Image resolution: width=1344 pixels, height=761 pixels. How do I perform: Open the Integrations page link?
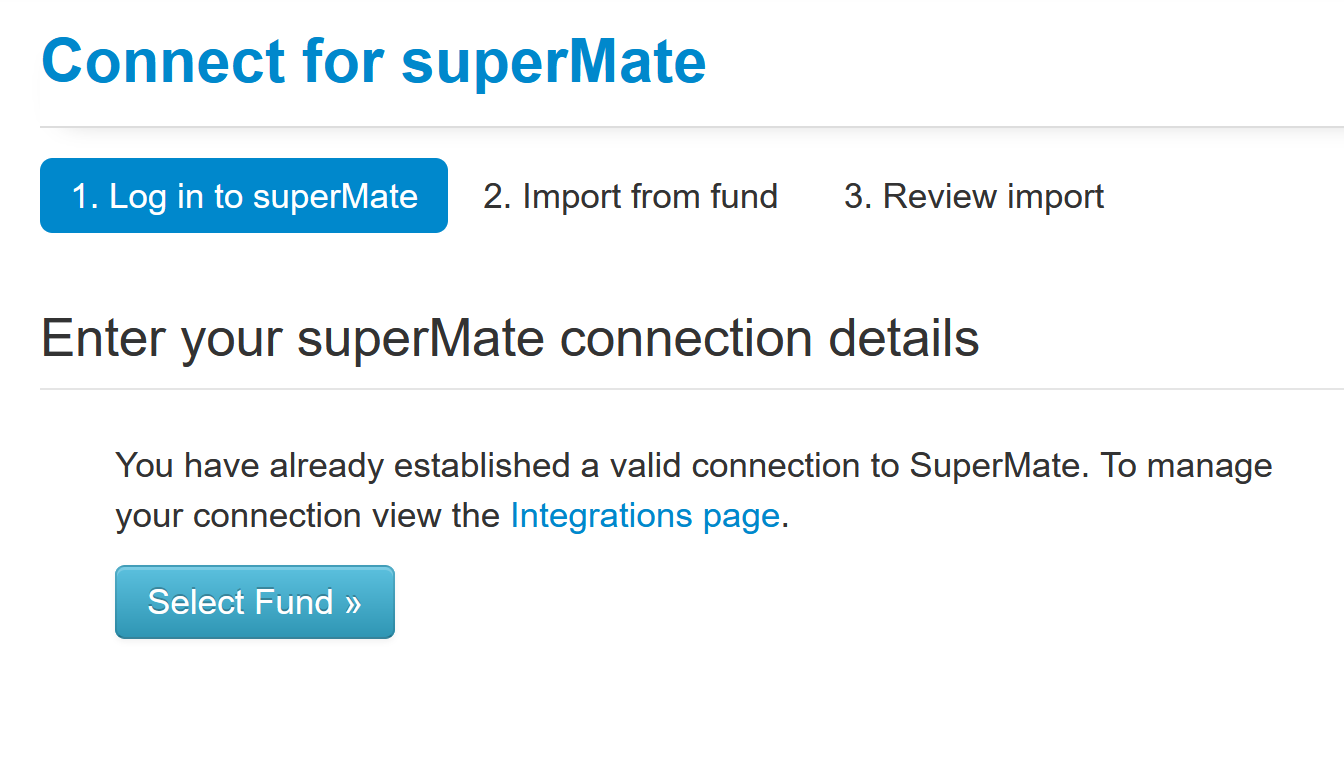coord(645,516)
